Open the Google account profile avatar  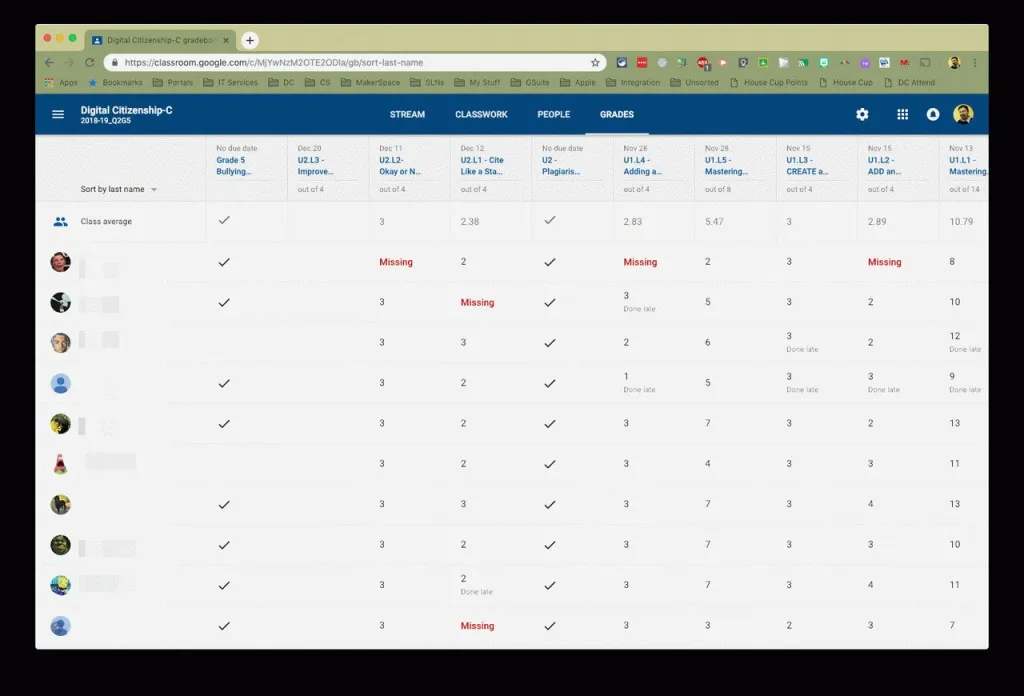point(963,114)
